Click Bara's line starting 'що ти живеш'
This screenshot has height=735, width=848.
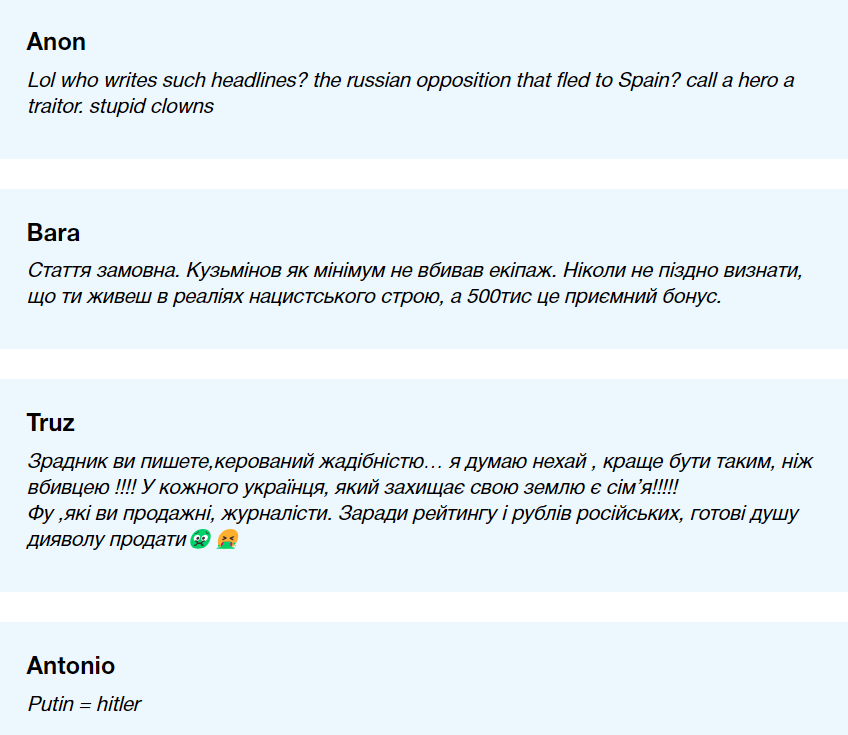[x=374, y=297]
